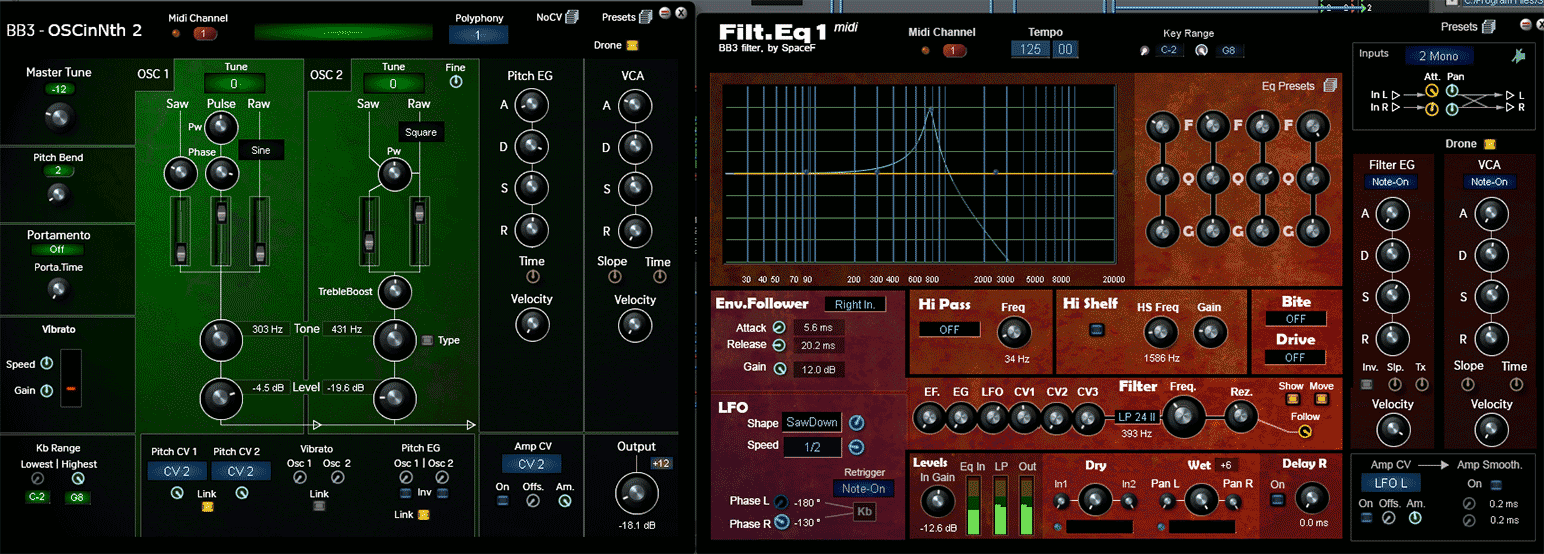
Task: Open the Pitch CV 1 source dropdown
Action: pyautogui.click(x=176, y=471)
